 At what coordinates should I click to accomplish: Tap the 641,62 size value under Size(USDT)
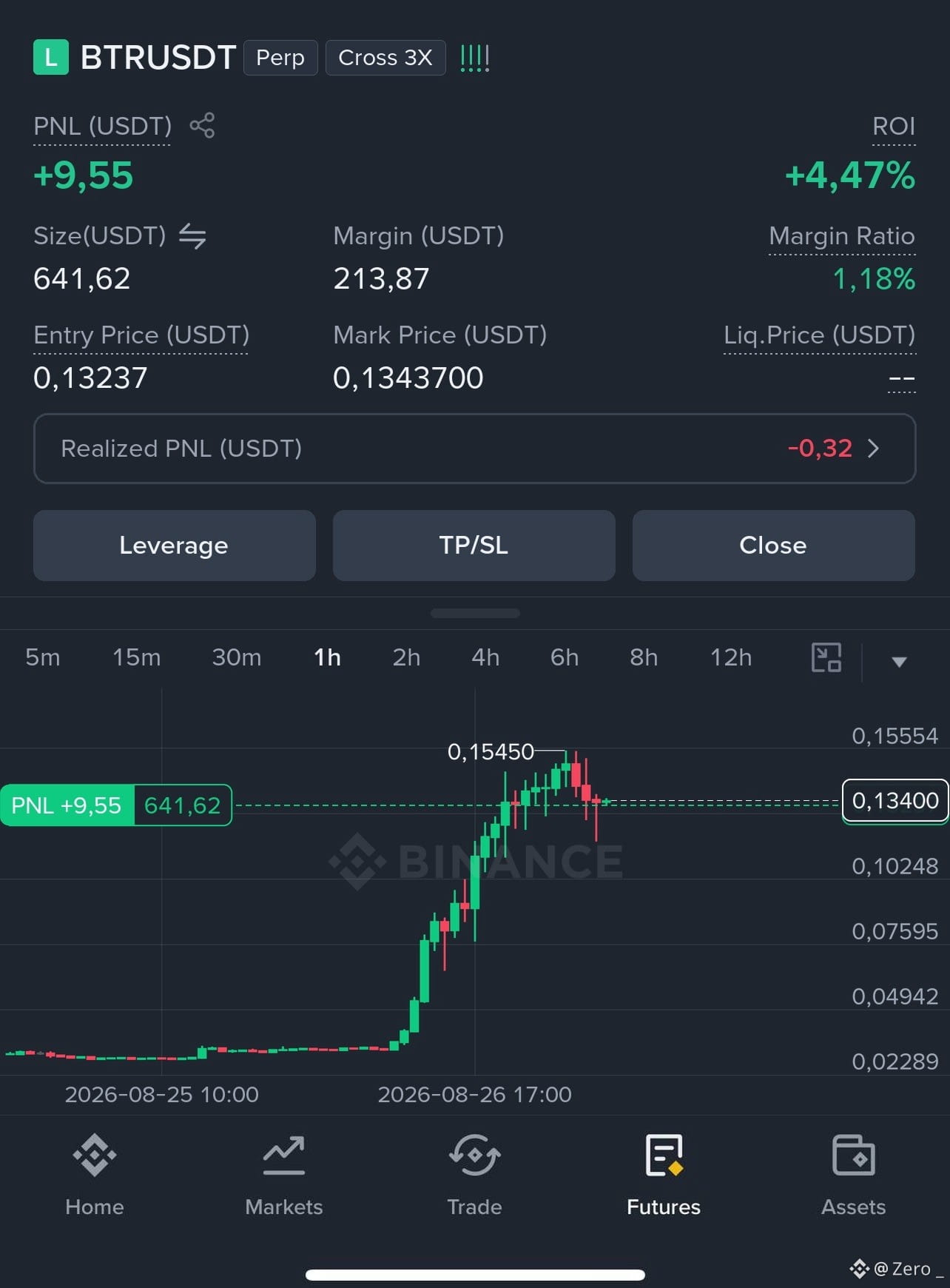tap(82, 279)
